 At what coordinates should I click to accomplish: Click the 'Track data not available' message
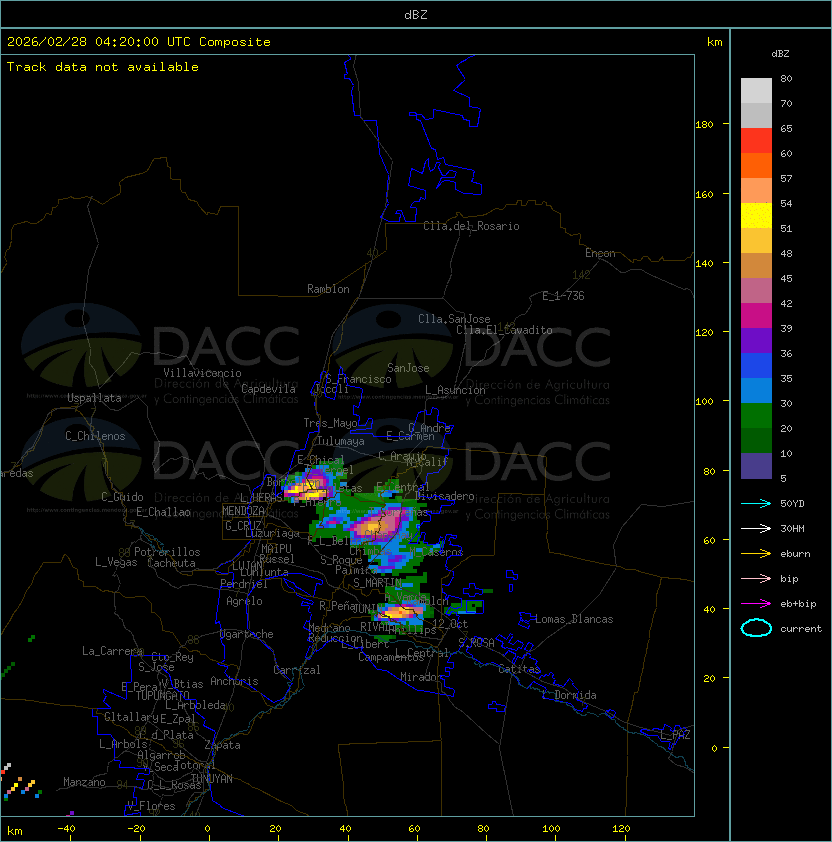[x=103, y=67]
